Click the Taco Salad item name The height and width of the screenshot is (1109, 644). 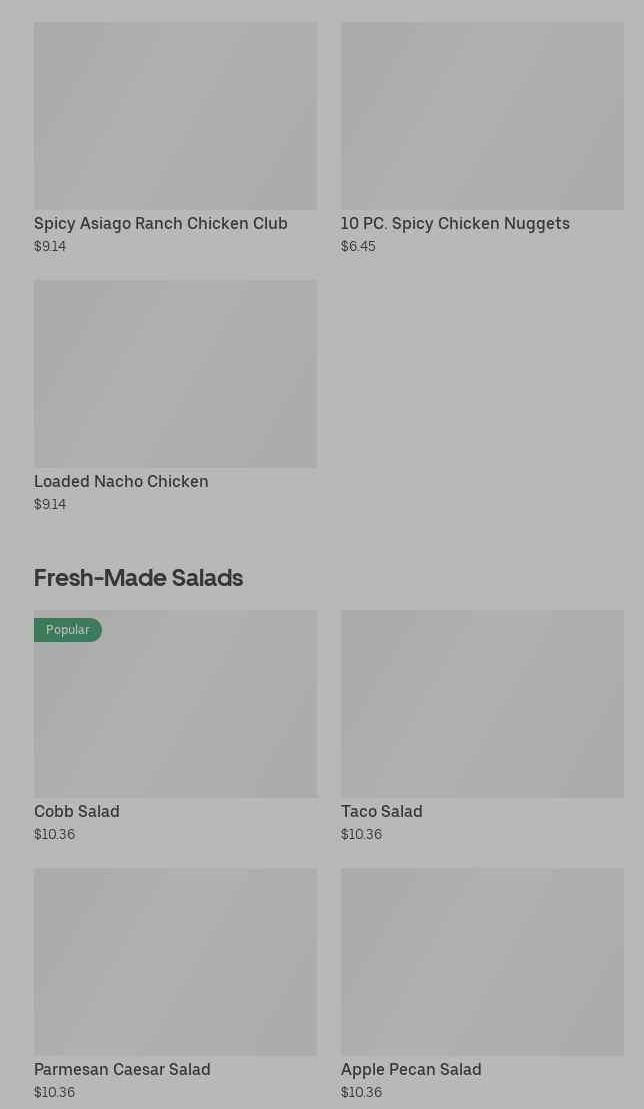[381, 811]
